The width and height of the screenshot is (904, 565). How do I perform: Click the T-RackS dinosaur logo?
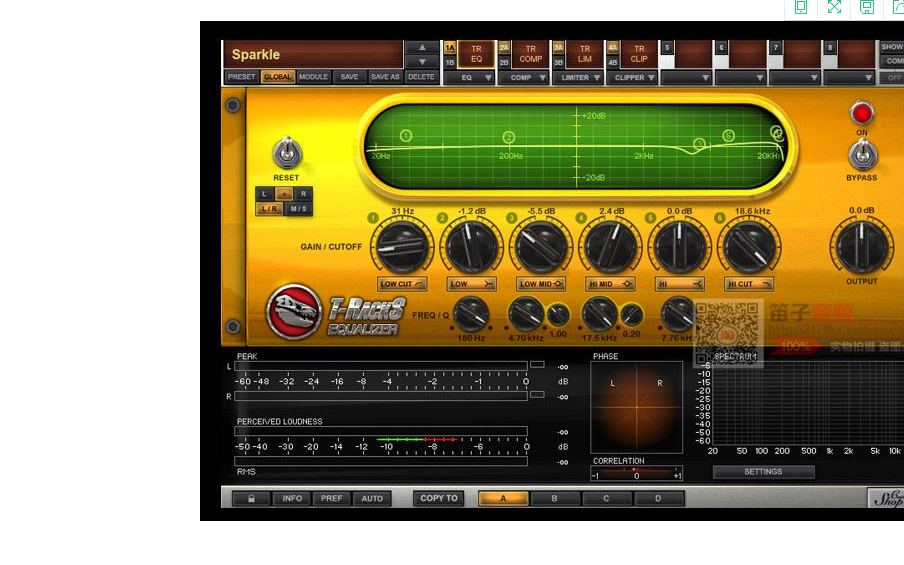293,311
